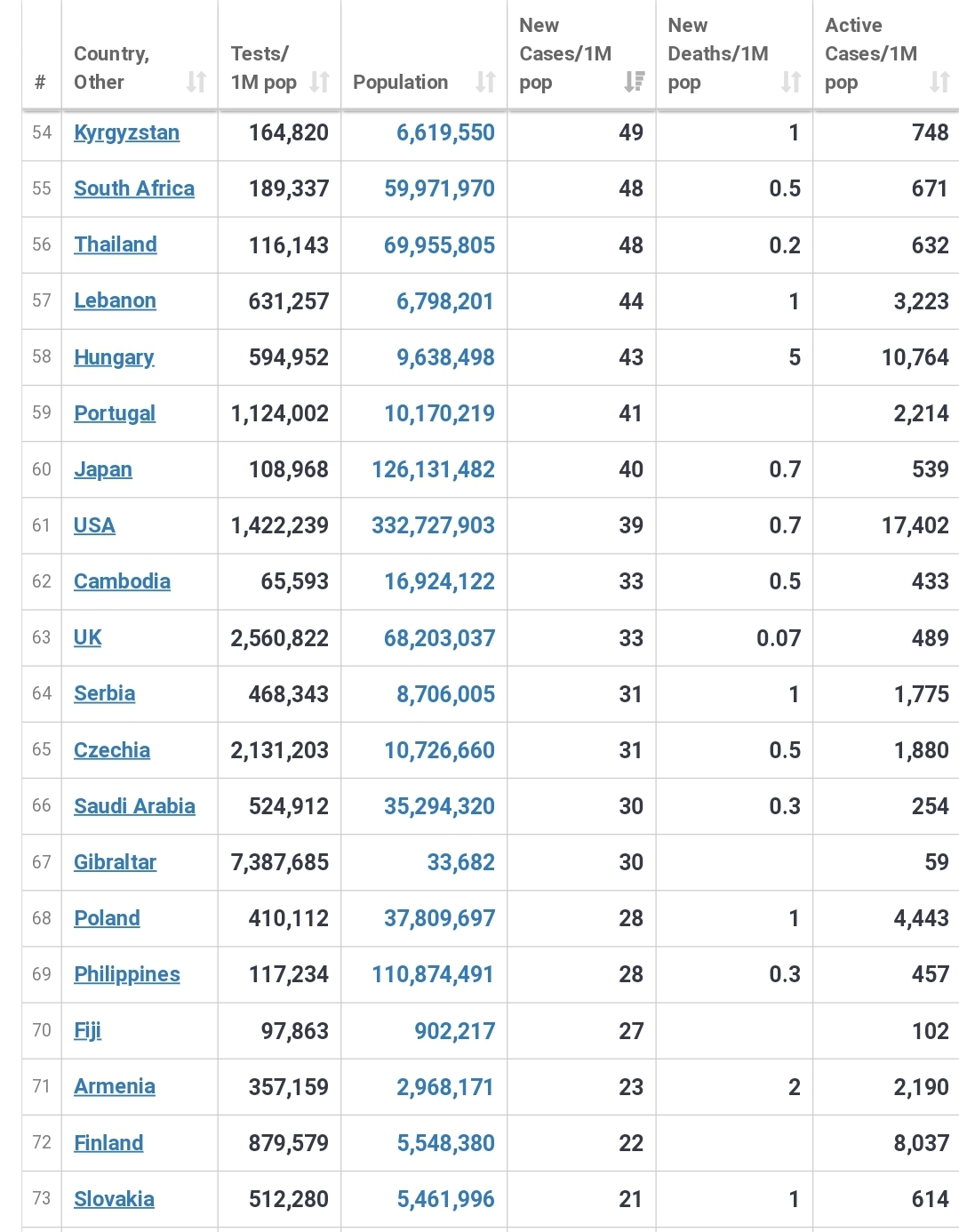Image resolution: width=959 pixels, height=1232 pixels.
Task: Open the Kyrgyzstan country link
Action: point(126,132)
